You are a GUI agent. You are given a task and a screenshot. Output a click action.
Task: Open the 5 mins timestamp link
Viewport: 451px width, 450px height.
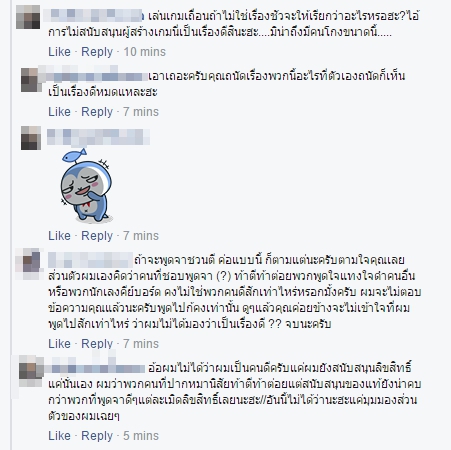point(141,436)
